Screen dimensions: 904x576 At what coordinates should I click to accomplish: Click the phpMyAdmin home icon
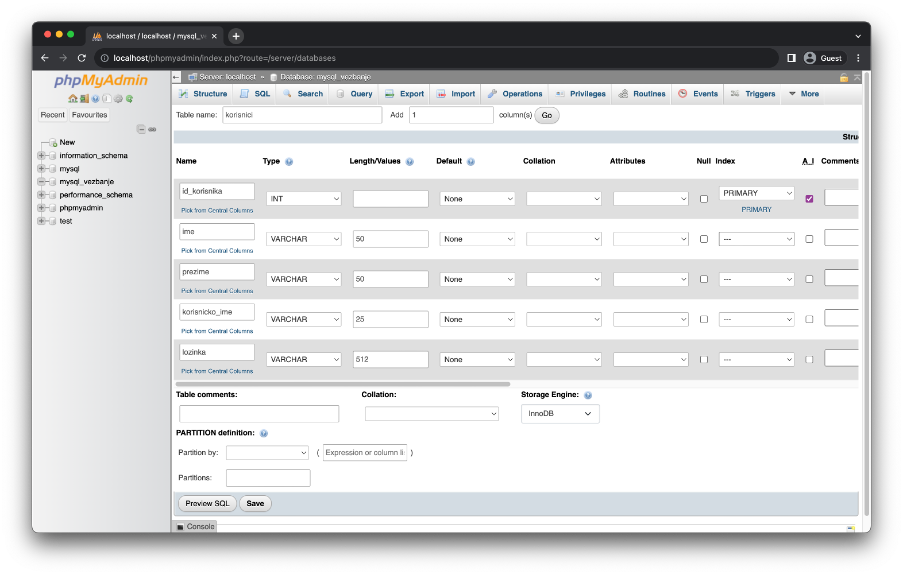point(72,99)
